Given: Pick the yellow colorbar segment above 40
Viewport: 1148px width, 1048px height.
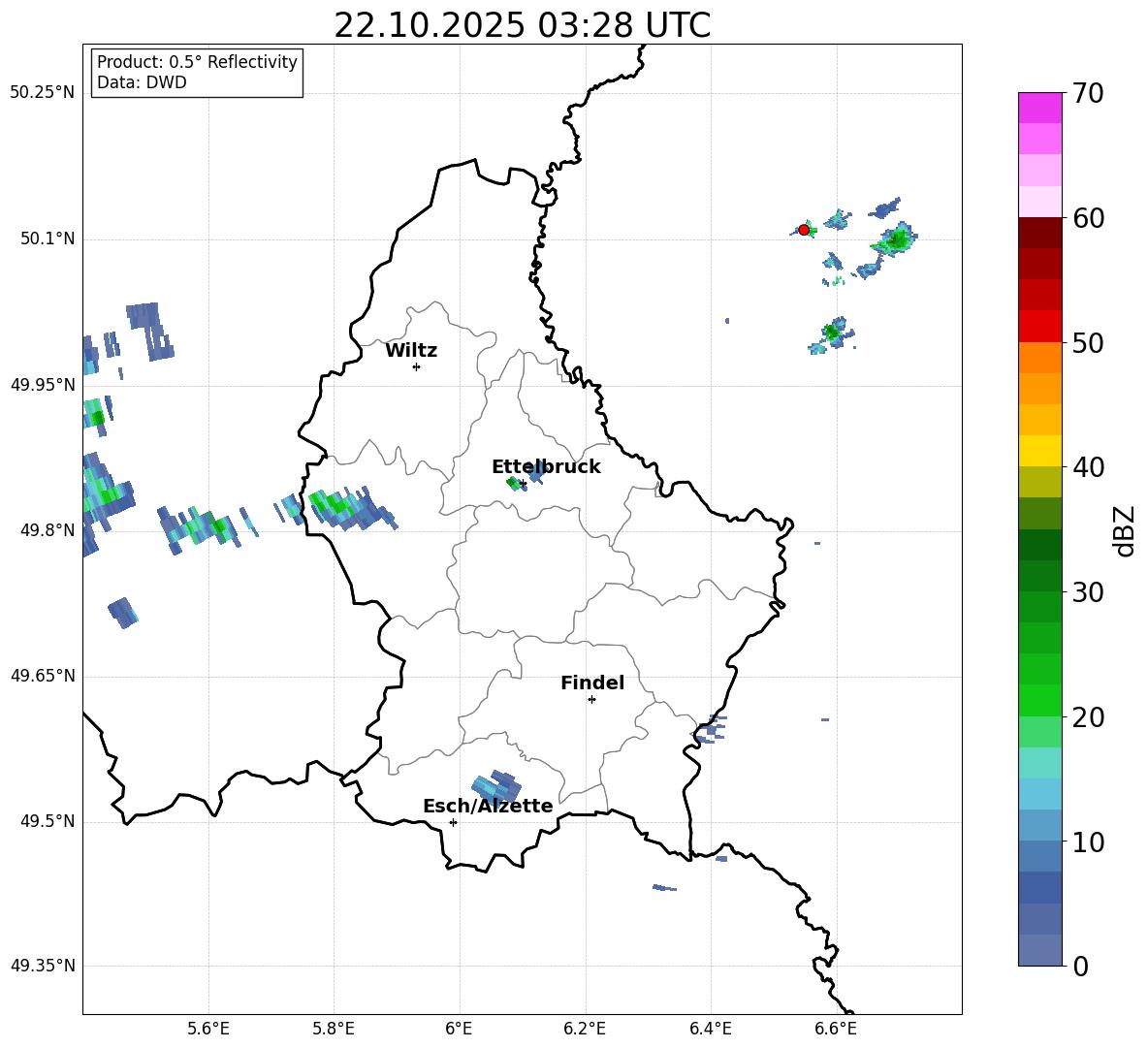Looking at the screenshot, I should pos(1040,451).
